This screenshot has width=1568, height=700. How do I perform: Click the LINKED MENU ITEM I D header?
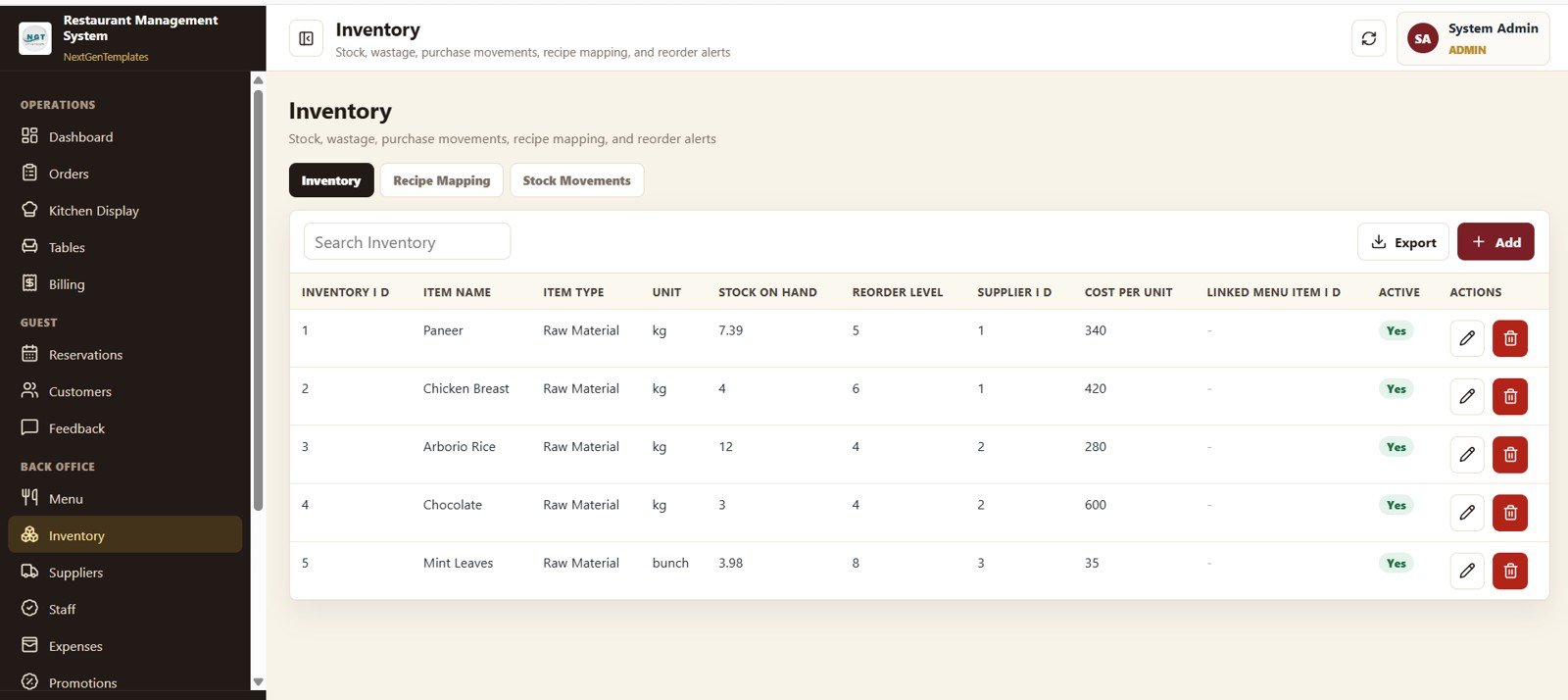(1273, 292)
